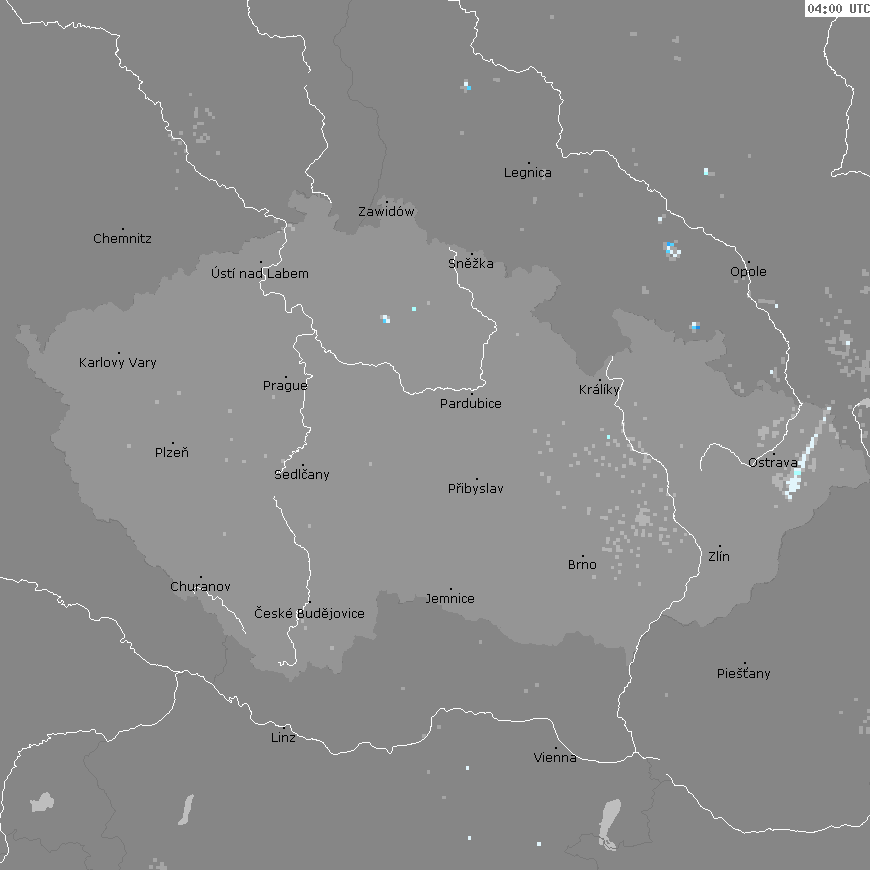Screen dimensions: 870x870
Task: Click the Přibyslav station label
Action: [476, 489]
